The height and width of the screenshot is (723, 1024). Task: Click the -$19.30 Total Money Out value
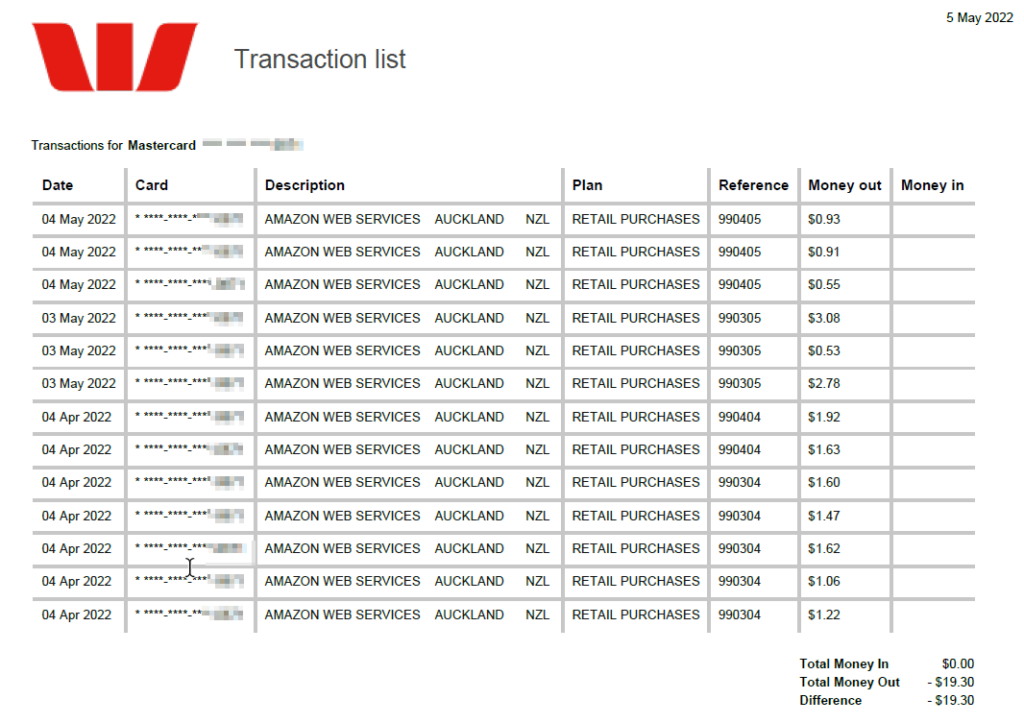951,682
